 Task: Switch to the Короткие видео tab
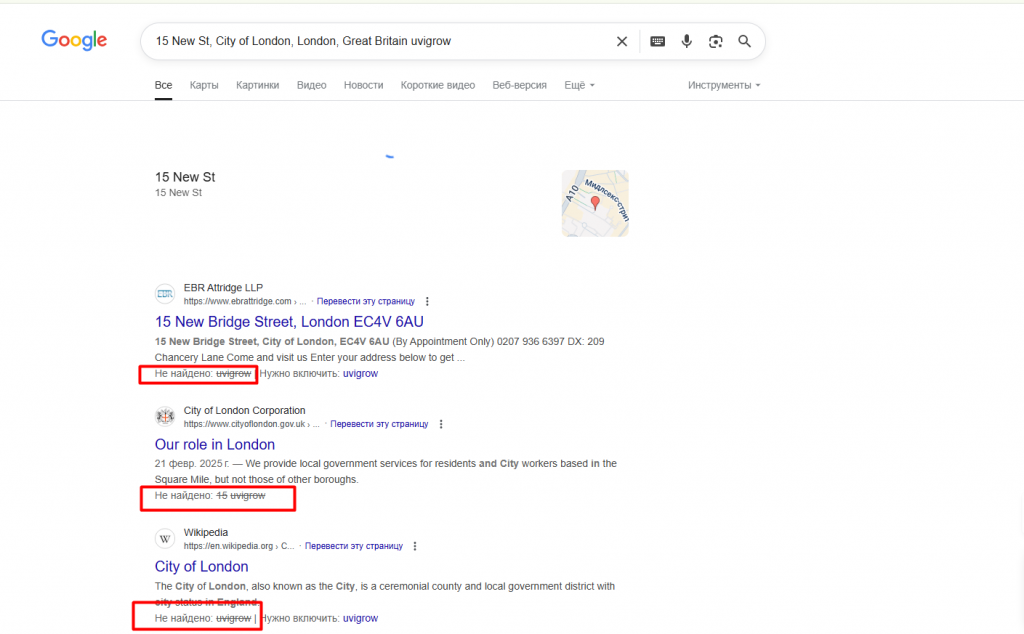pos(438,86)
